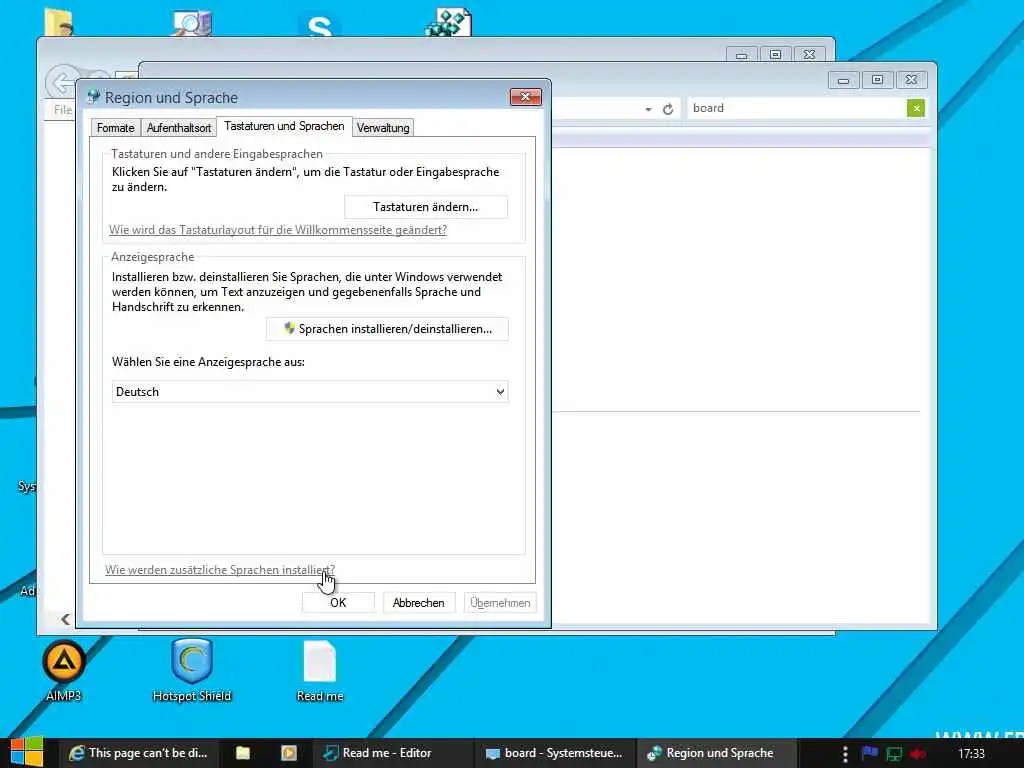Open the Willkommensseite keyboard layout help link
Viewport: 1024px width, 768px height.
(278, 230)
